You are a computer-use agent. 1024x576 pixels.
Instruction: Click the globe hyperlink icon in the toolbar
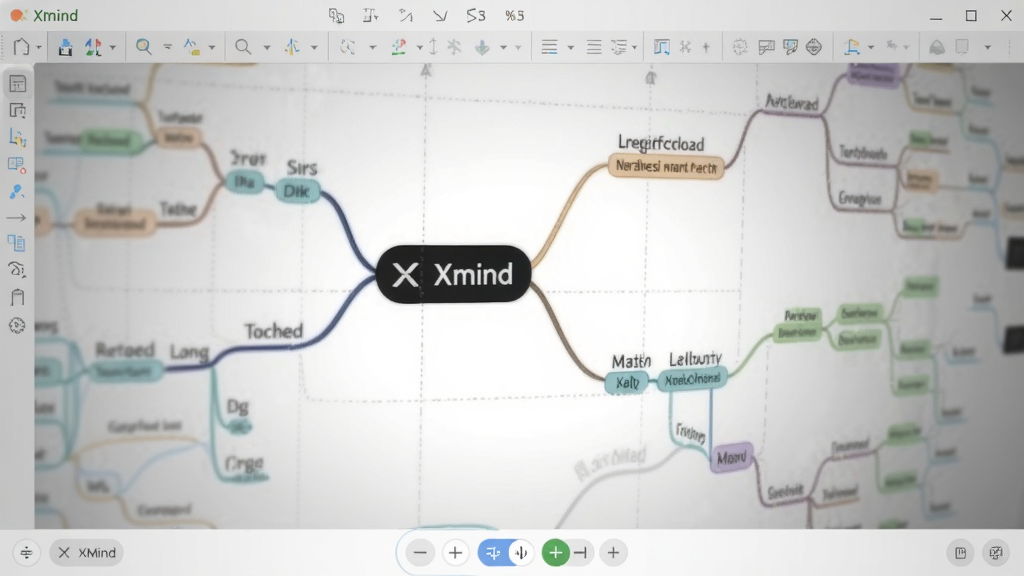(x=814, y=47)
